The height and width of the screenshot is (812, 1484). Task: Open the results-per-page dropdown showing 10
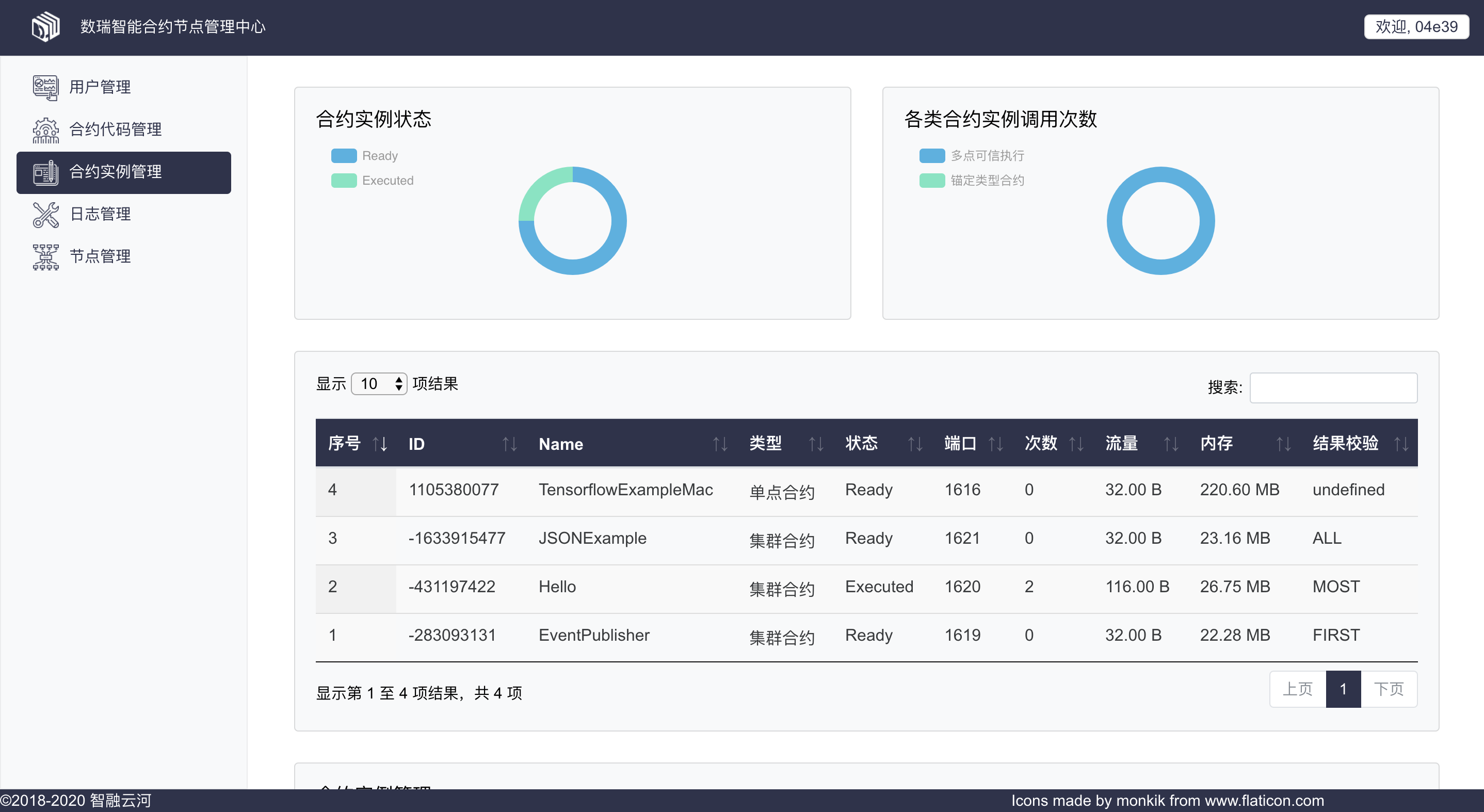tap(379, 384)
